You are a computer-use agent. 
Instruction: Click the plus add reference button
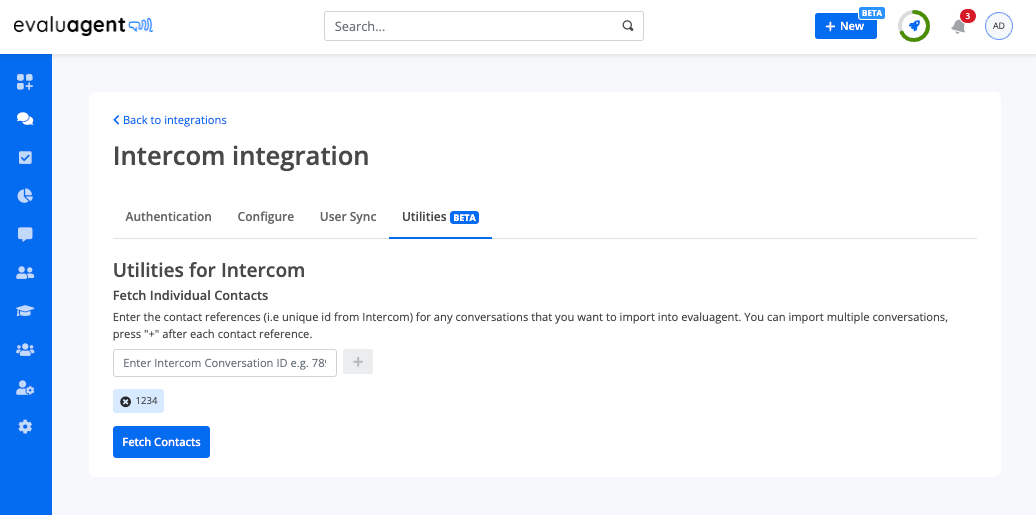(x=358, y=362)
